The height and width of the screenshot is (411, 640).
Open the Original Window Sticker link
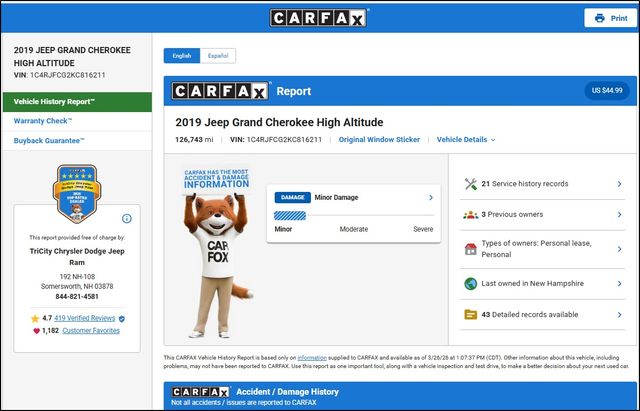click(379, 140)
